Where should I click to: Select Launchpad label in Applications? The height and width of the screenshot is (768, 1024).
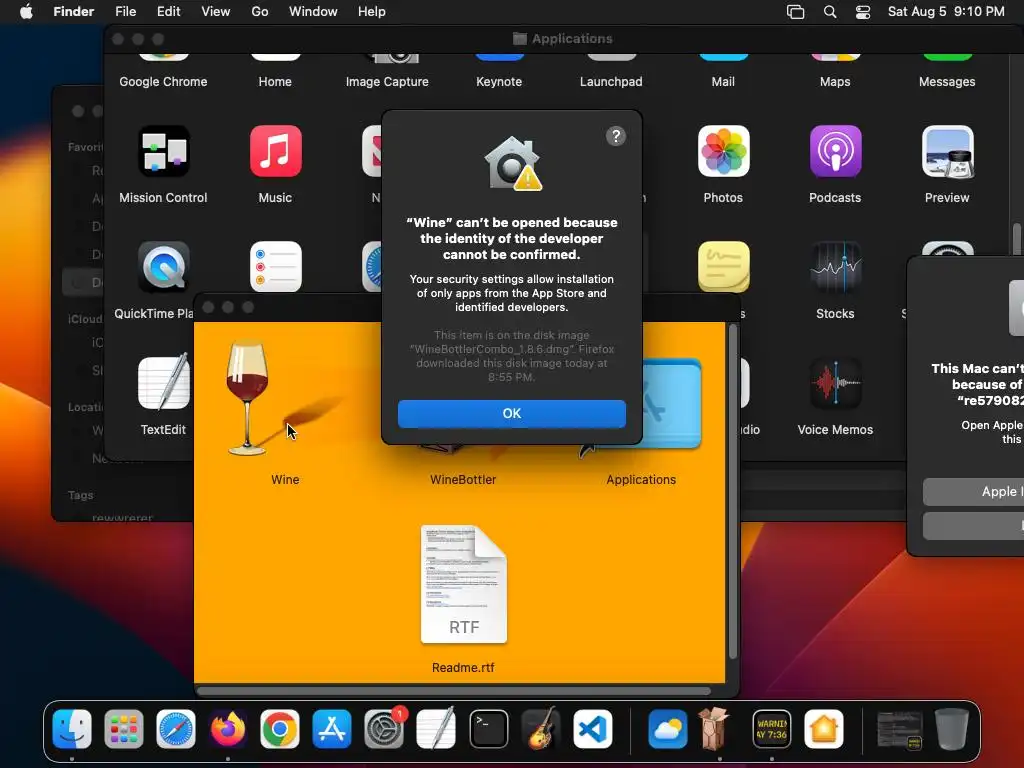(x=611, y=82)
